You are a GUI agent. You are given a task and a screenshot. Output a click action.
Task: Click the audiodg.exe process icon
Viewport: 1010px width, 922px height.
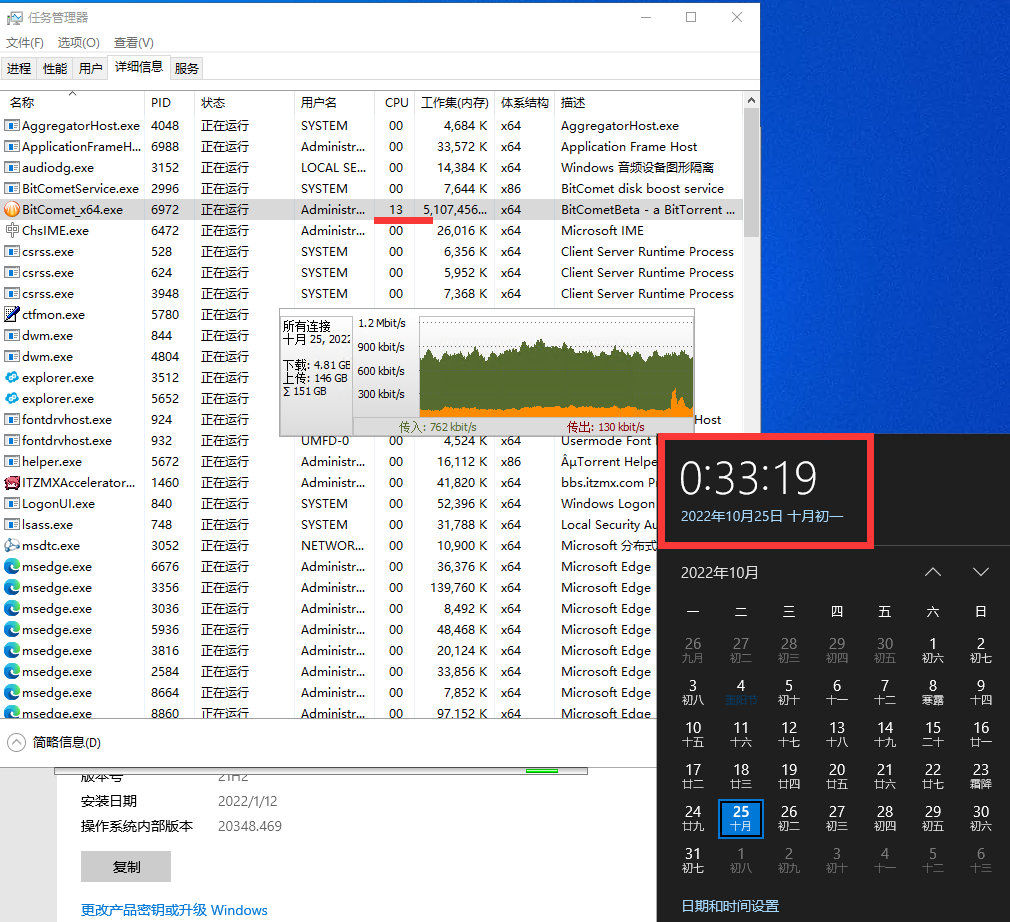(x=12, y=168)
